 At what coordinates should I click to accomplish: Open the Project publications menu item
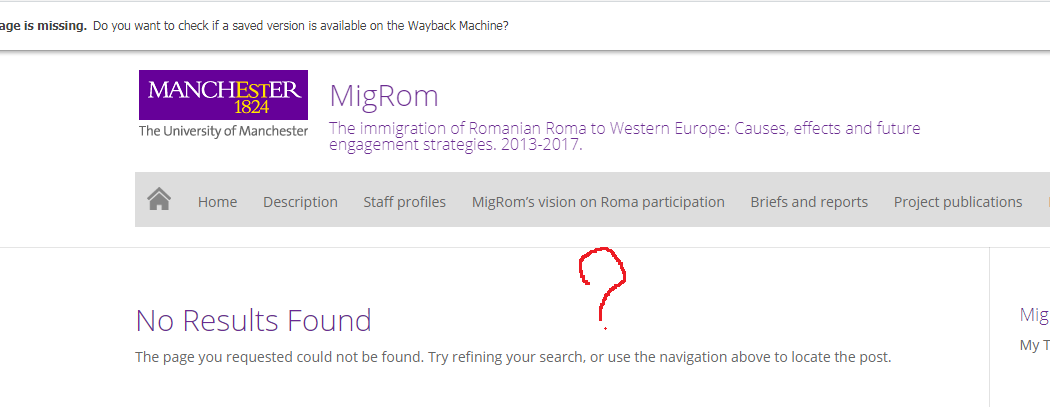(957, 202)
